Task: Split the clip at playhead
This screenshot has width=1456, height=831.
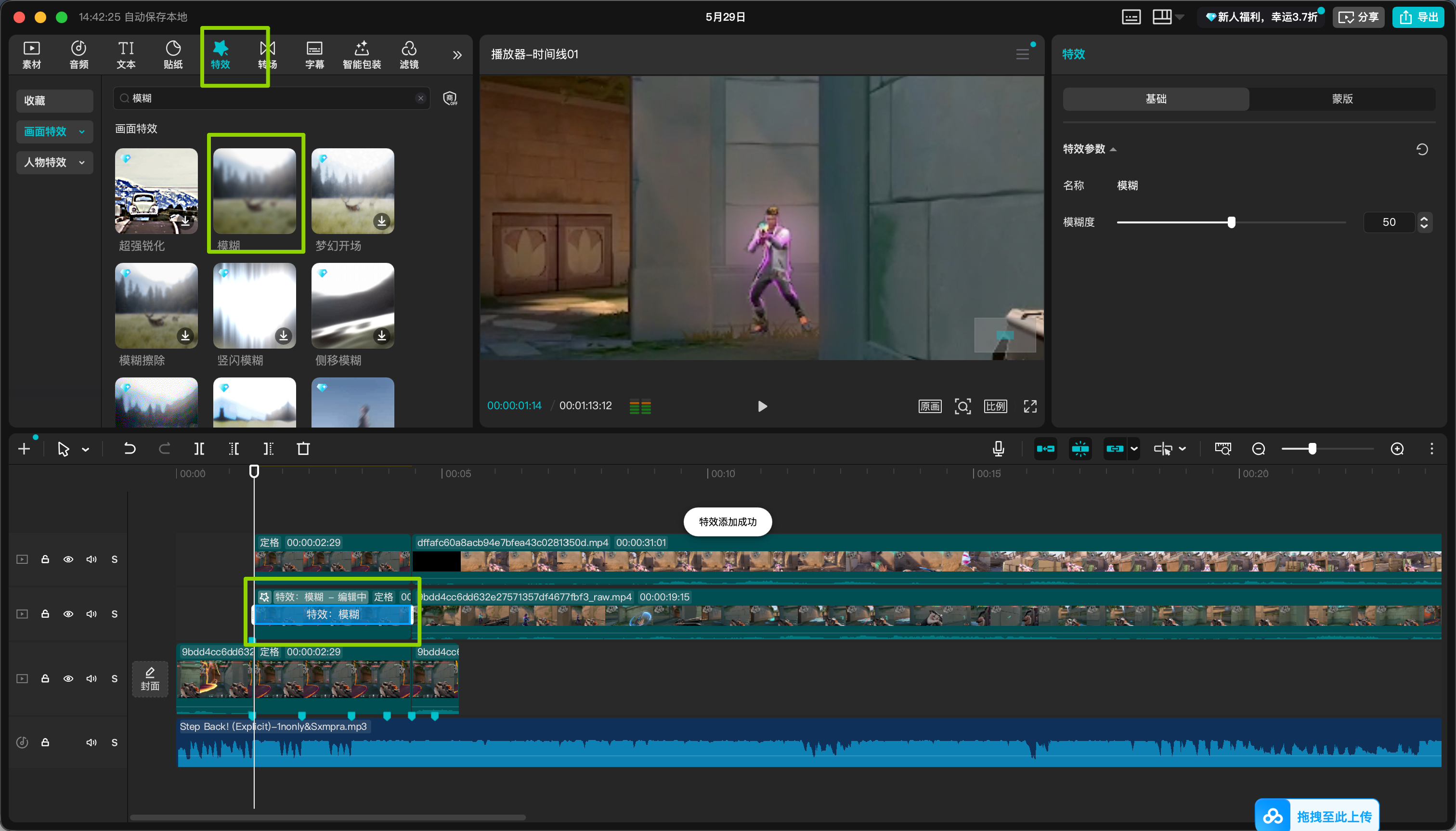Action: 199,449
